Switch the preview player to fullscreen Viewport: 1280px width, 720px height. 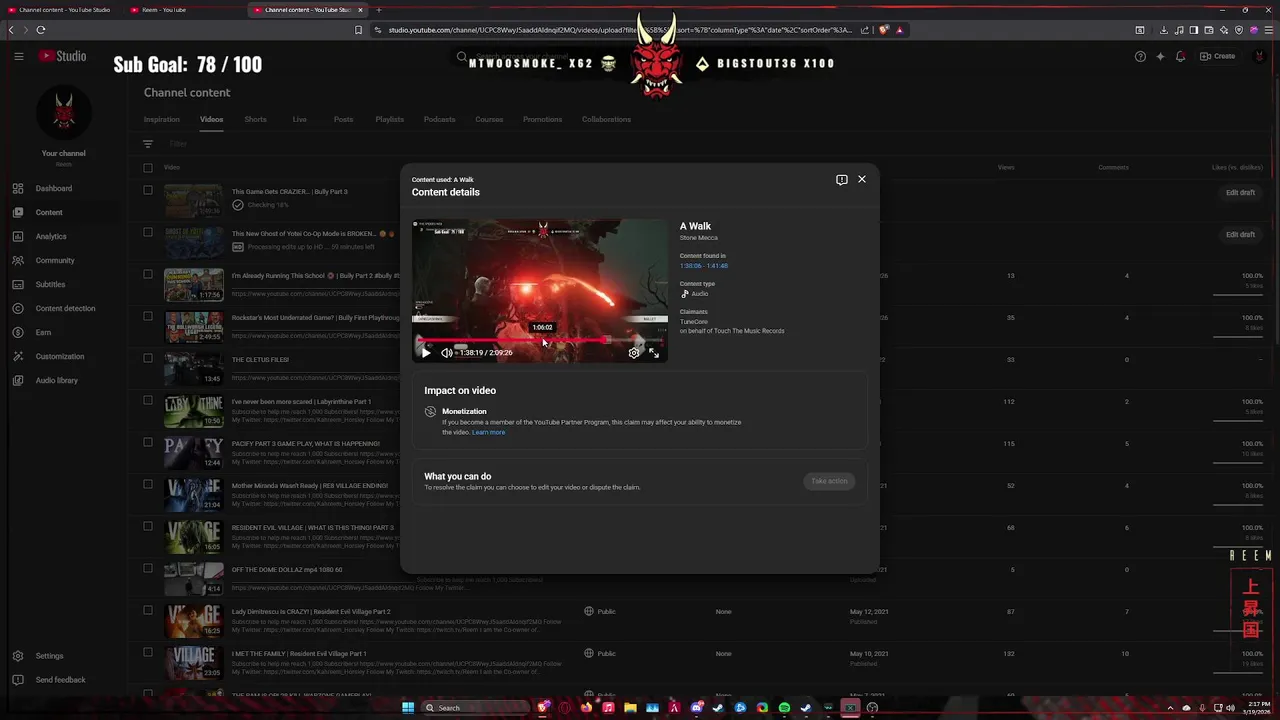click(x=654, y=352)
